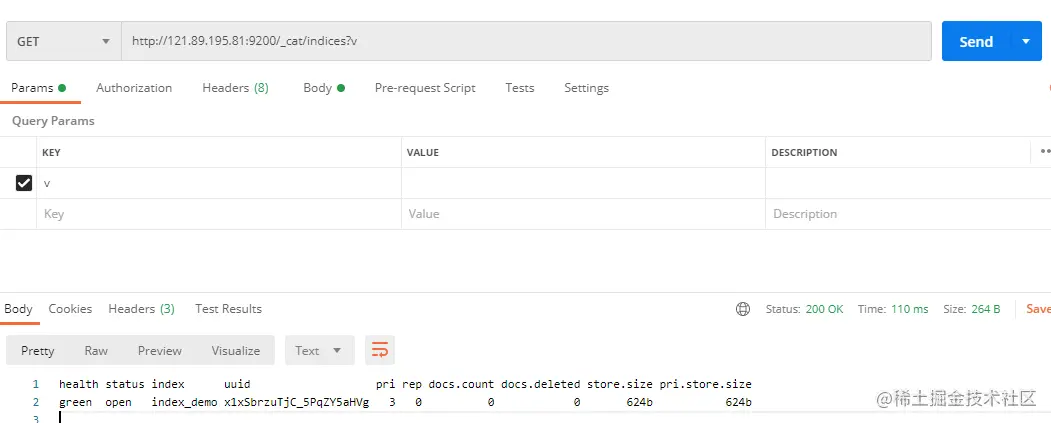Viewport: 1051px width, 423px height.
Task: Click the KEY column header
Action: pos(51,152)
